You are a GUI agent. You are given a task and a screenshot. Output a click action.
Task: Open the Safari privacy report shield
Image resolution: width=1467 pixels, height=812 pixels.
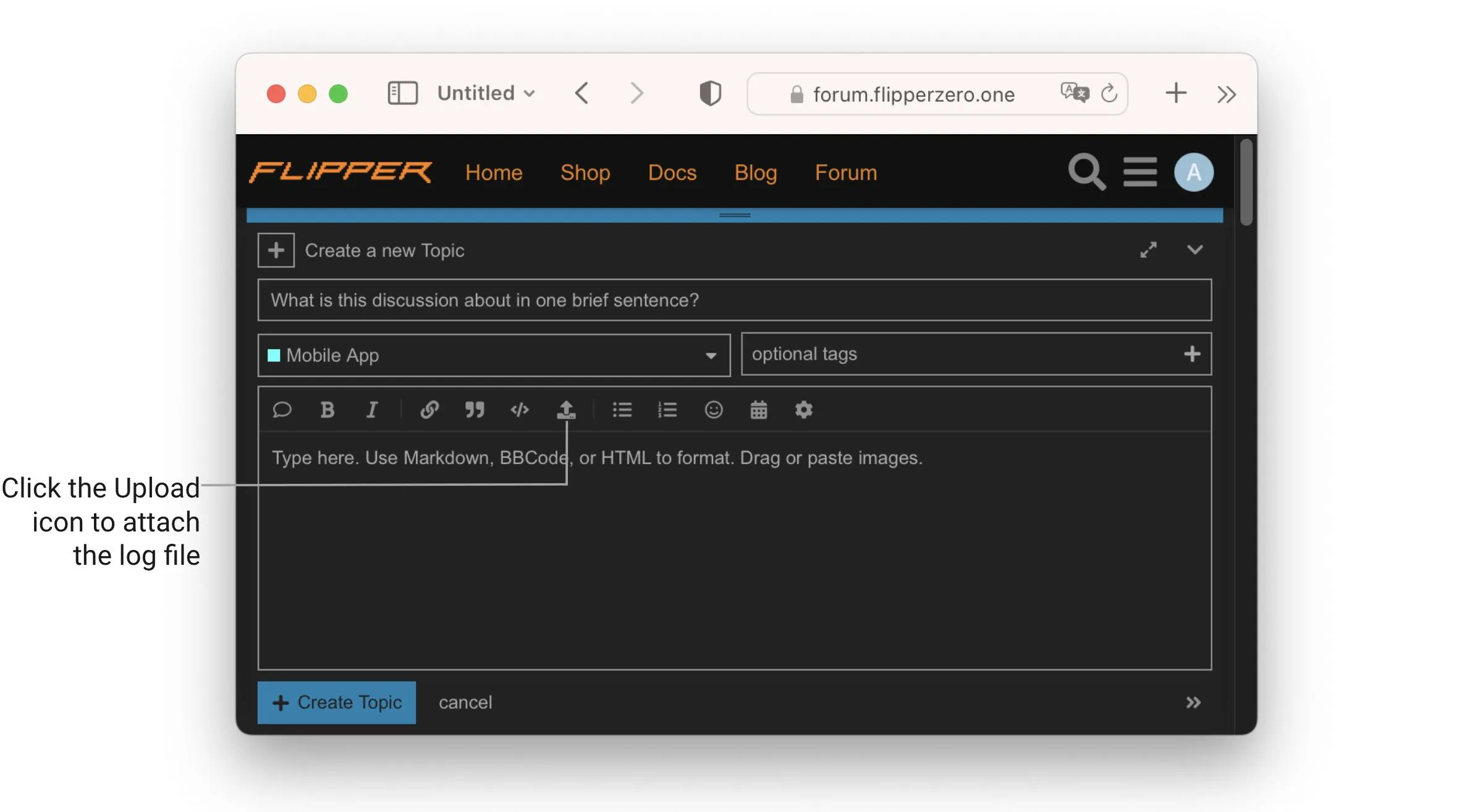point(711,93)
